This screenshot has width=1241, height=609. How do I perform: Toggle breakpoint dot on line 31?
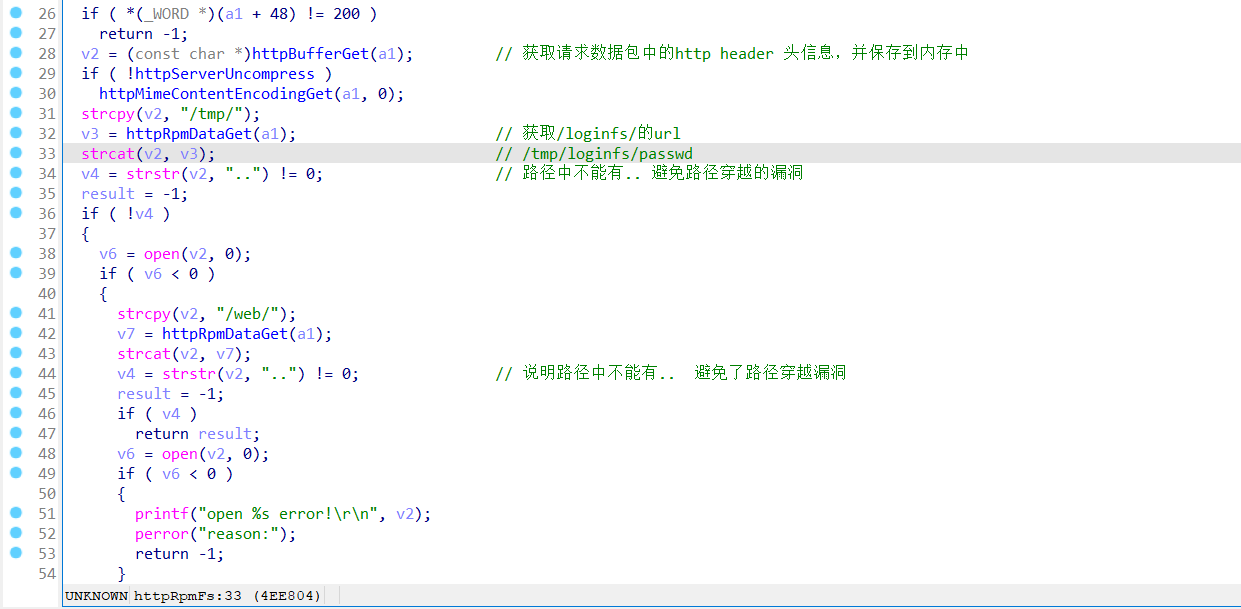pyautogui.click(x=15, y=113)
